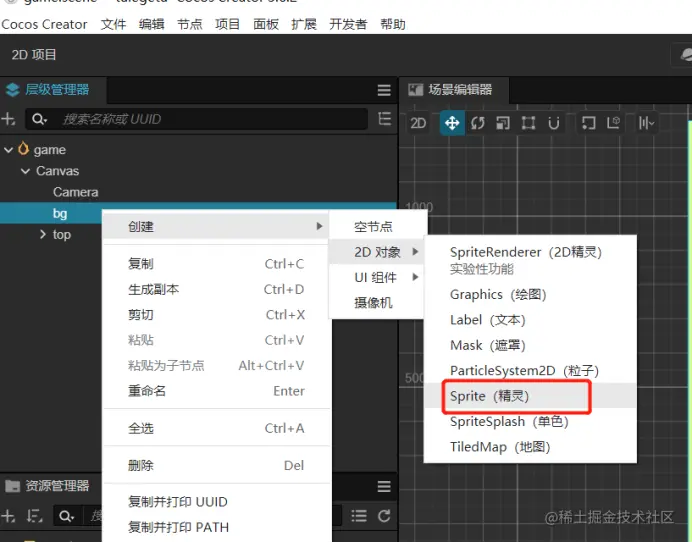Select the Camera node

(75, 192)
